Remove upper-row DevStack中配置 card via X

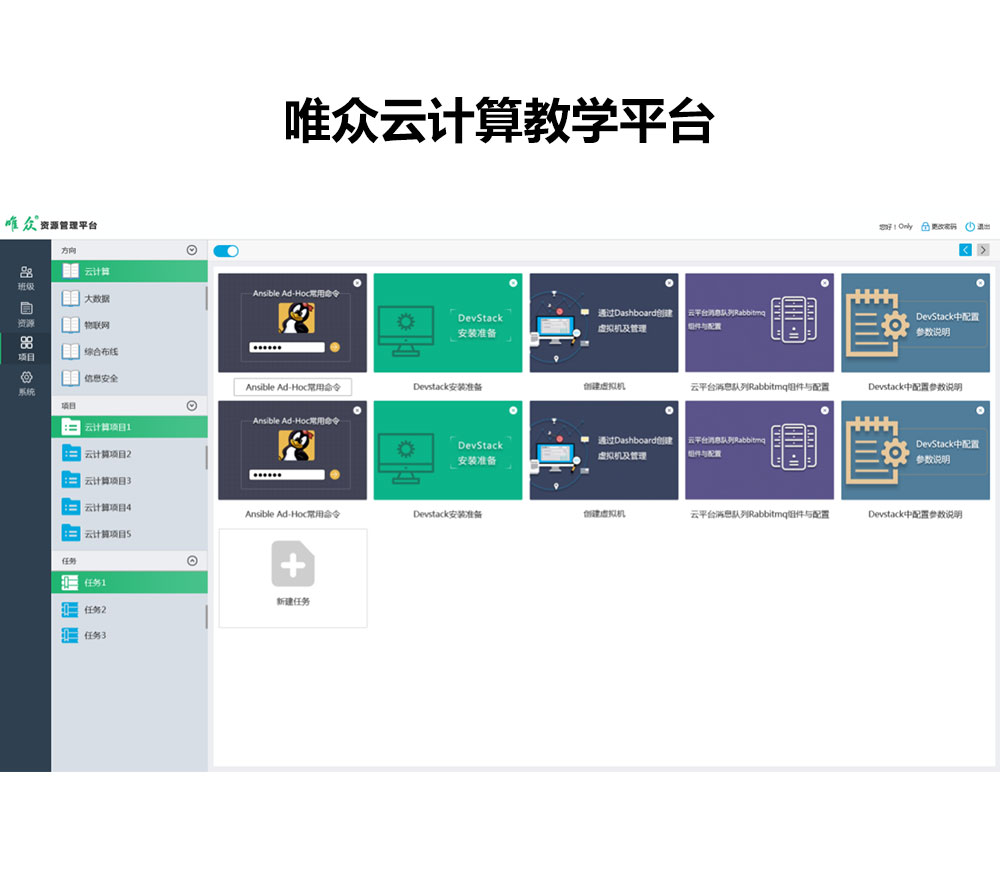980,283
